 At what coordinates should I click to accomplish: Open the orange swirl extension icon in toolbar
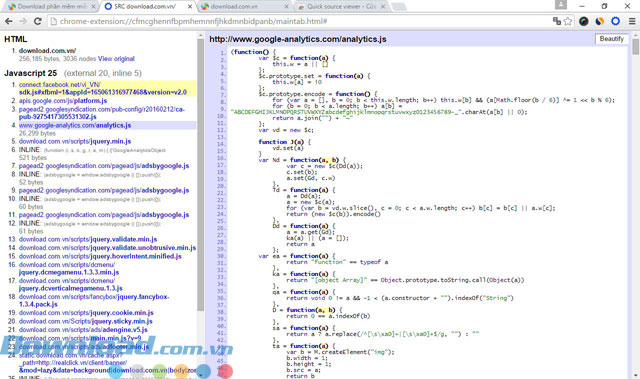pyautogui.click(x=600, y=21)
